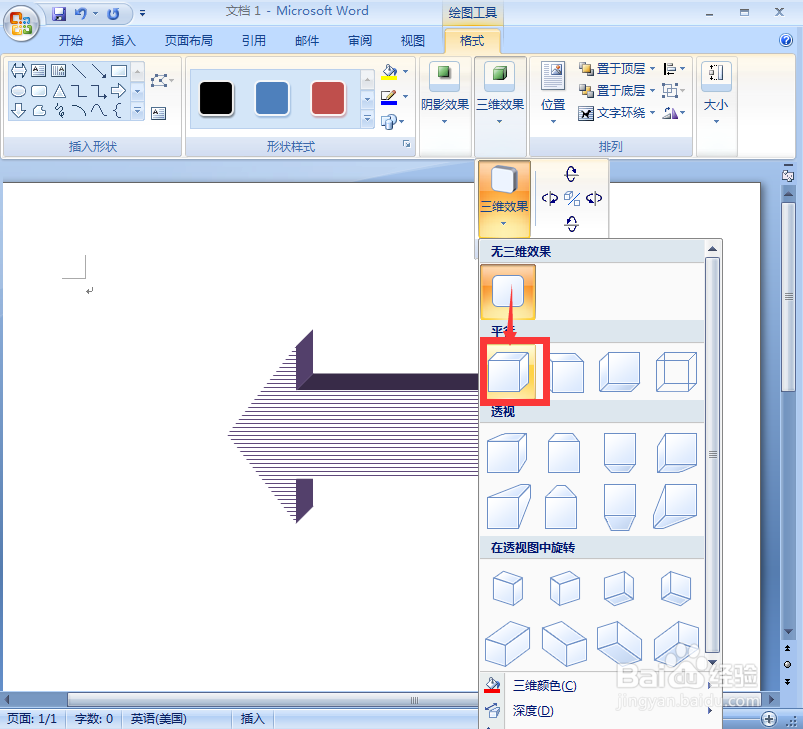Pick the oval shape from gallery
803x729 pixels.
18,91
